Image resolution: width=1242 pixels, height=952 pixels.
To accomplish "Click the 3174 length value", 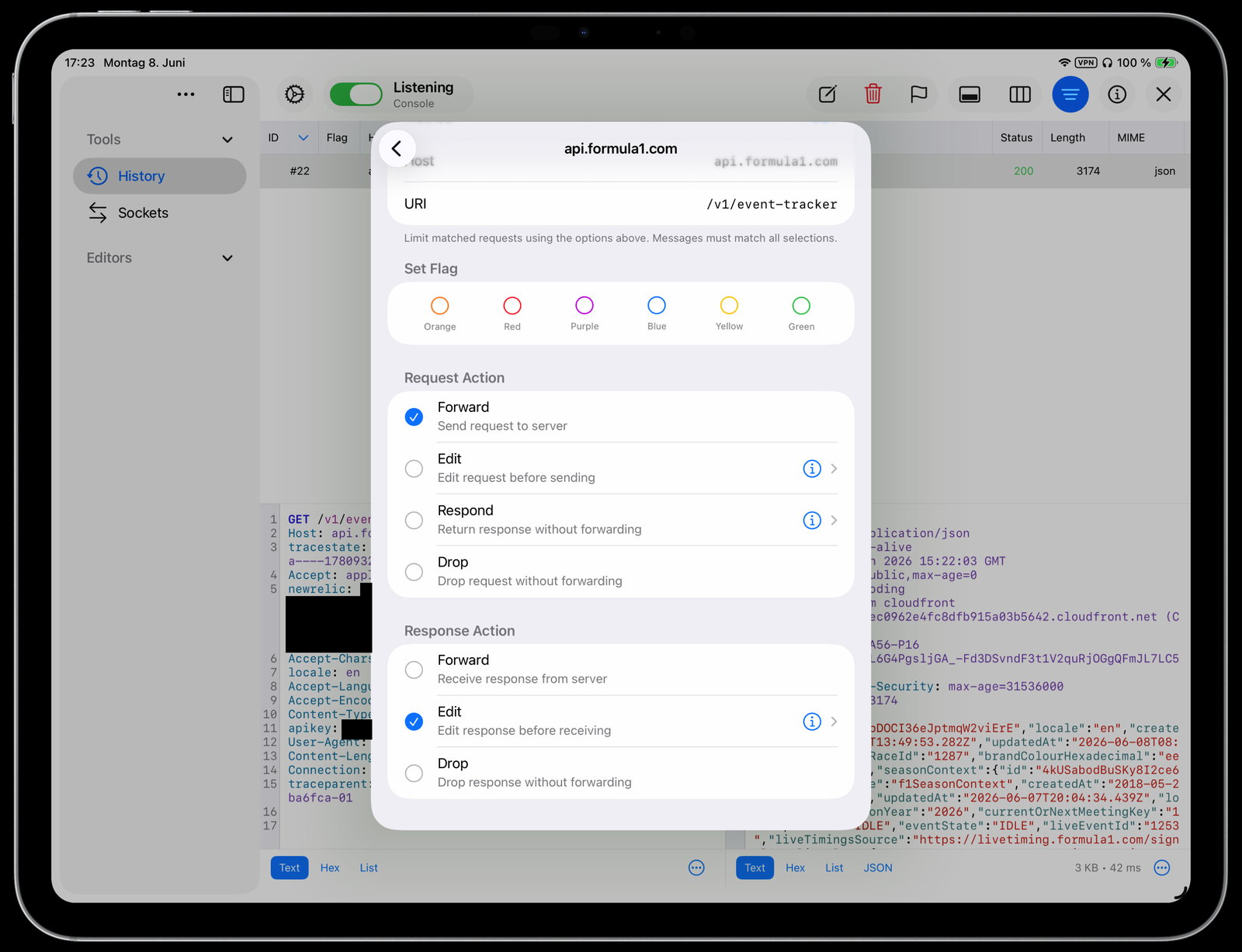I will point(1088,171).
